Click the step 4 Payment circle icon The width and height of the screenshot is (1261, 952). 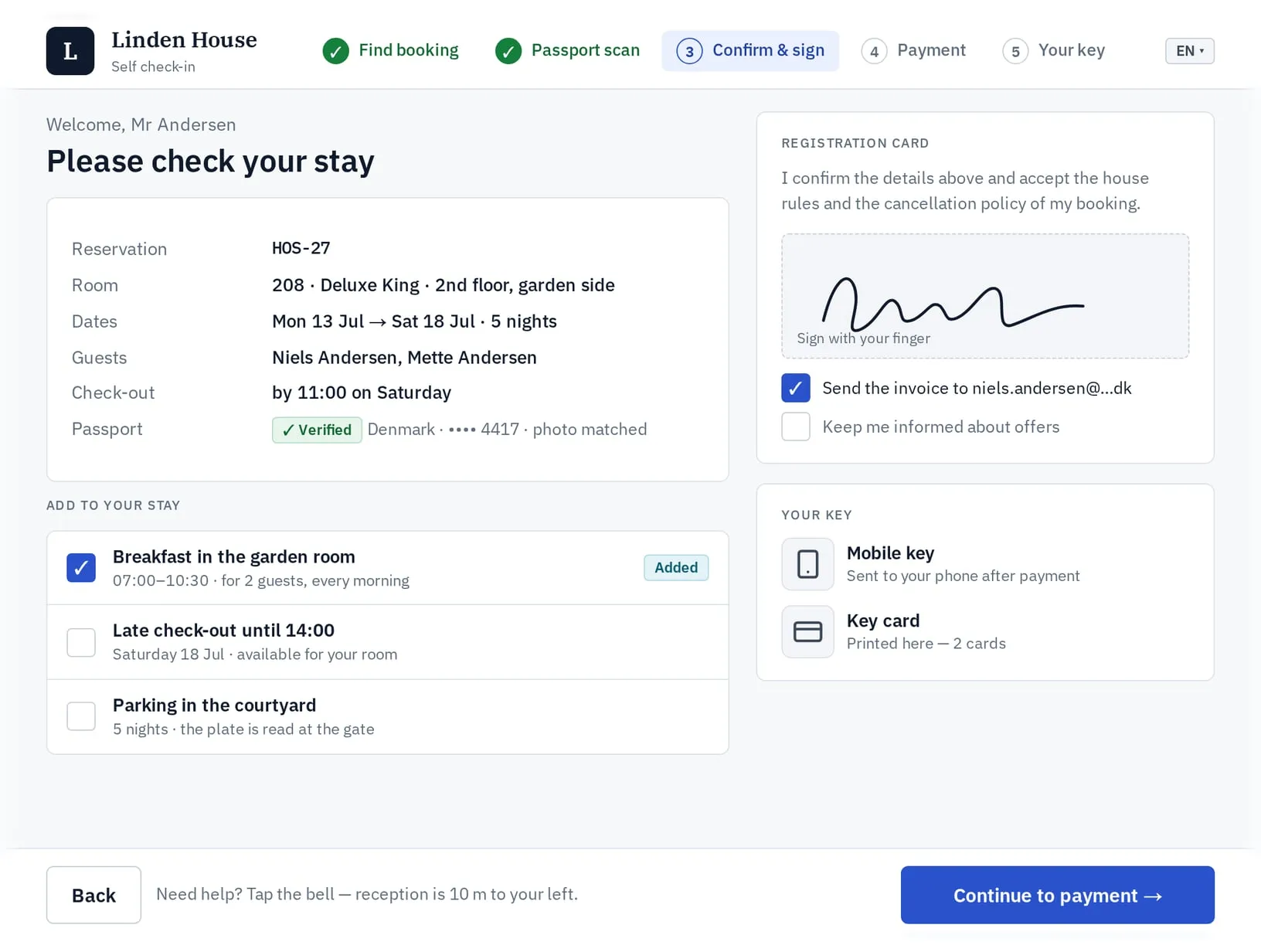pos(874,51)
